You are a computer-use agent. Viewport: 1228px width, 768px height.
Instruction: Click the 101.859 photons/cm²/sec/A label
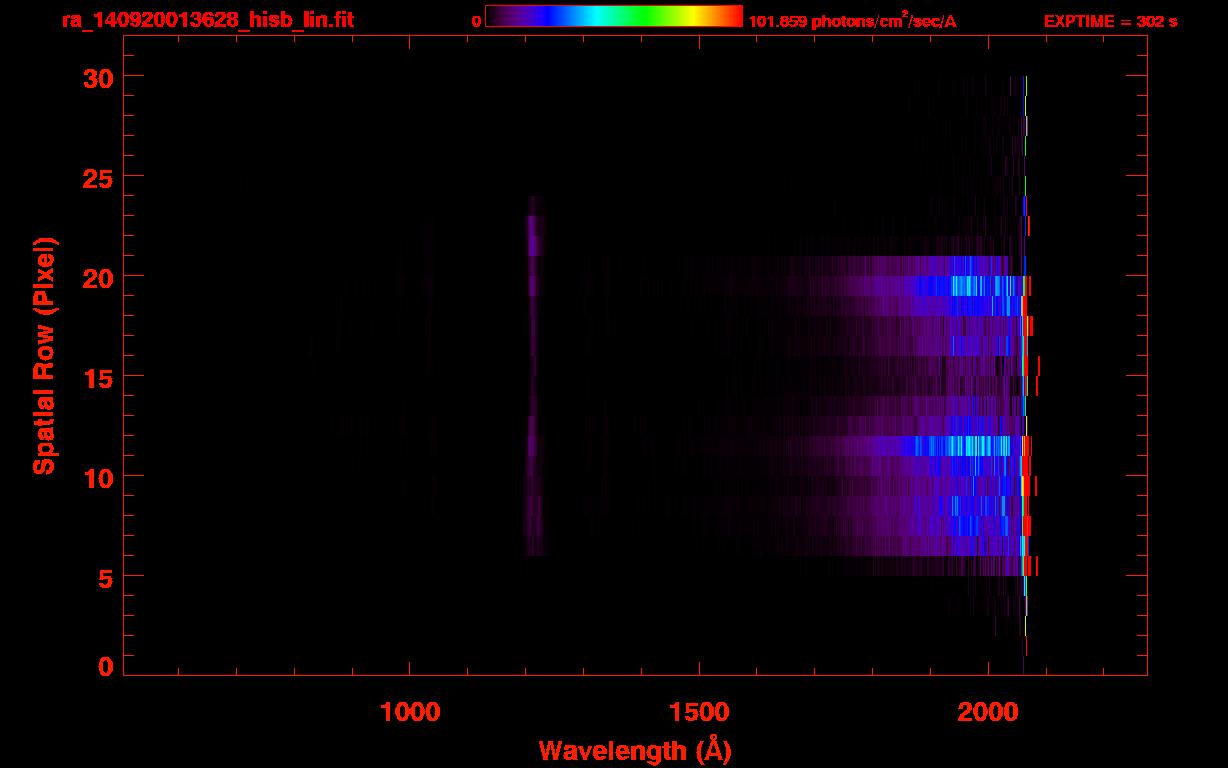click(852, 20)
